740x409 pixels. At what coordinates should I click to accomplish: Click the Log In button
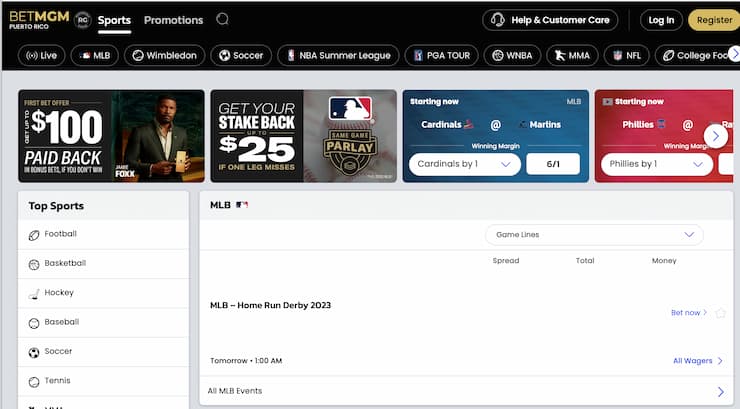pos(661,20)
